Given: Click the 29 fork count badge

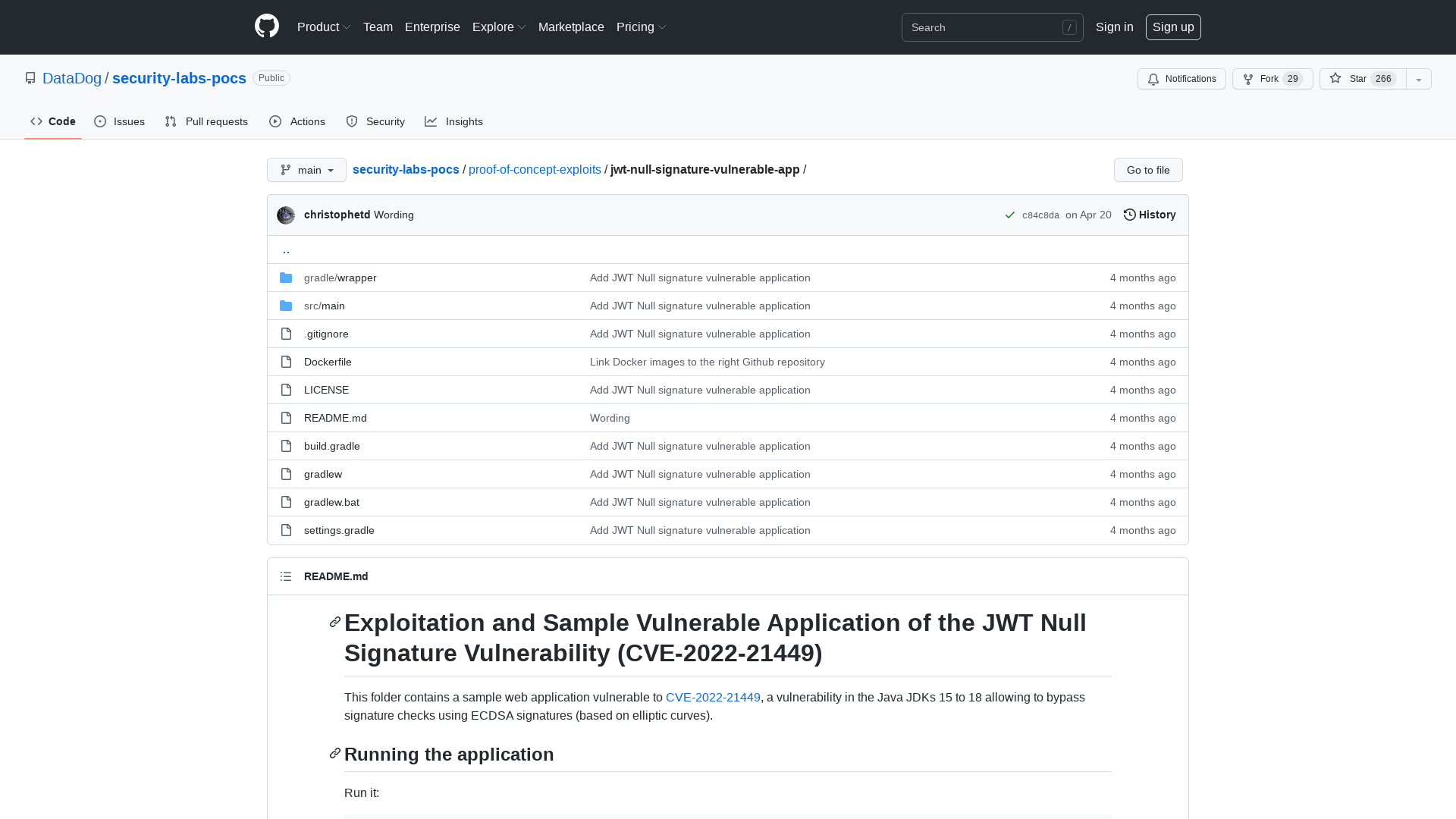Looking at the screenshot, I should [x=1293, y=79].
